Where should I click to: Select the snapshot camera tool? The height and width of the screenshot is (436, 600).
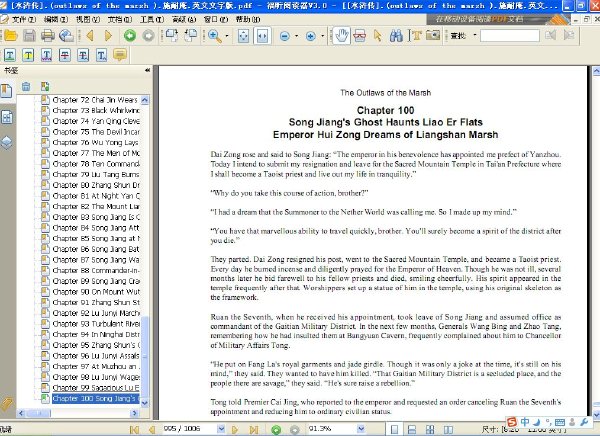[433, 36]
